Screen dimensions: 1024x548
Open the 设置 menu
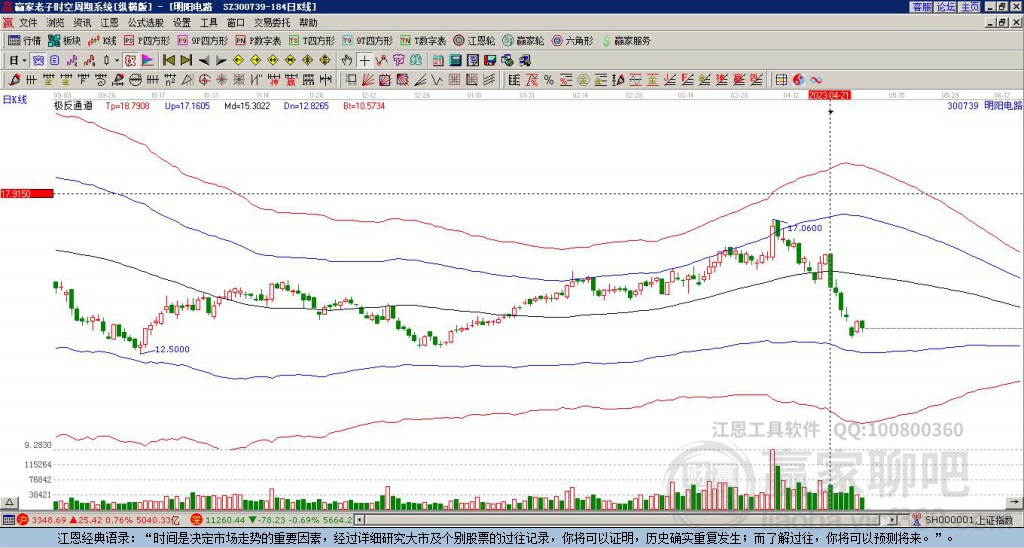182,23
